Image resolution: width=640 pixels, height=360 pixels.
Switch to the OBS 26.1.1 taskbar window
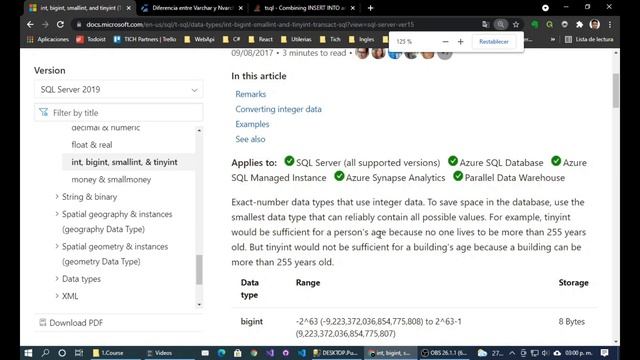click(x=445, y=353)
